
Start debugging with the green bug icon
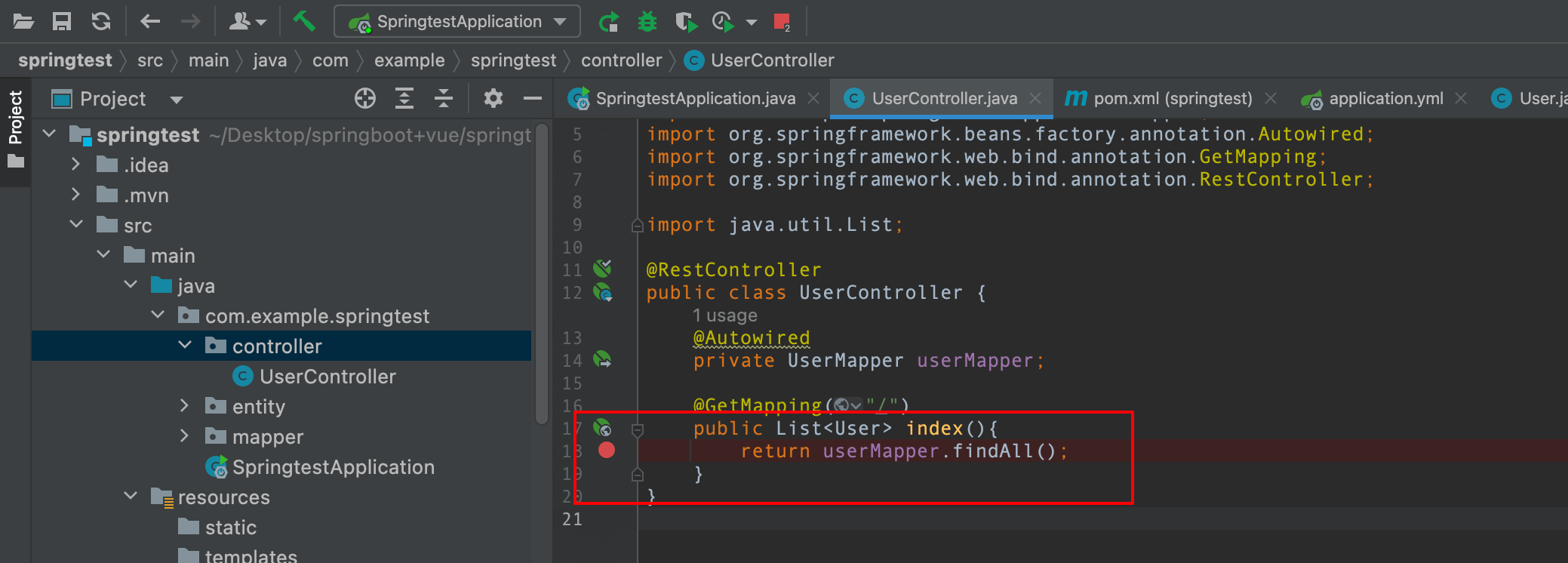(647, 21)
